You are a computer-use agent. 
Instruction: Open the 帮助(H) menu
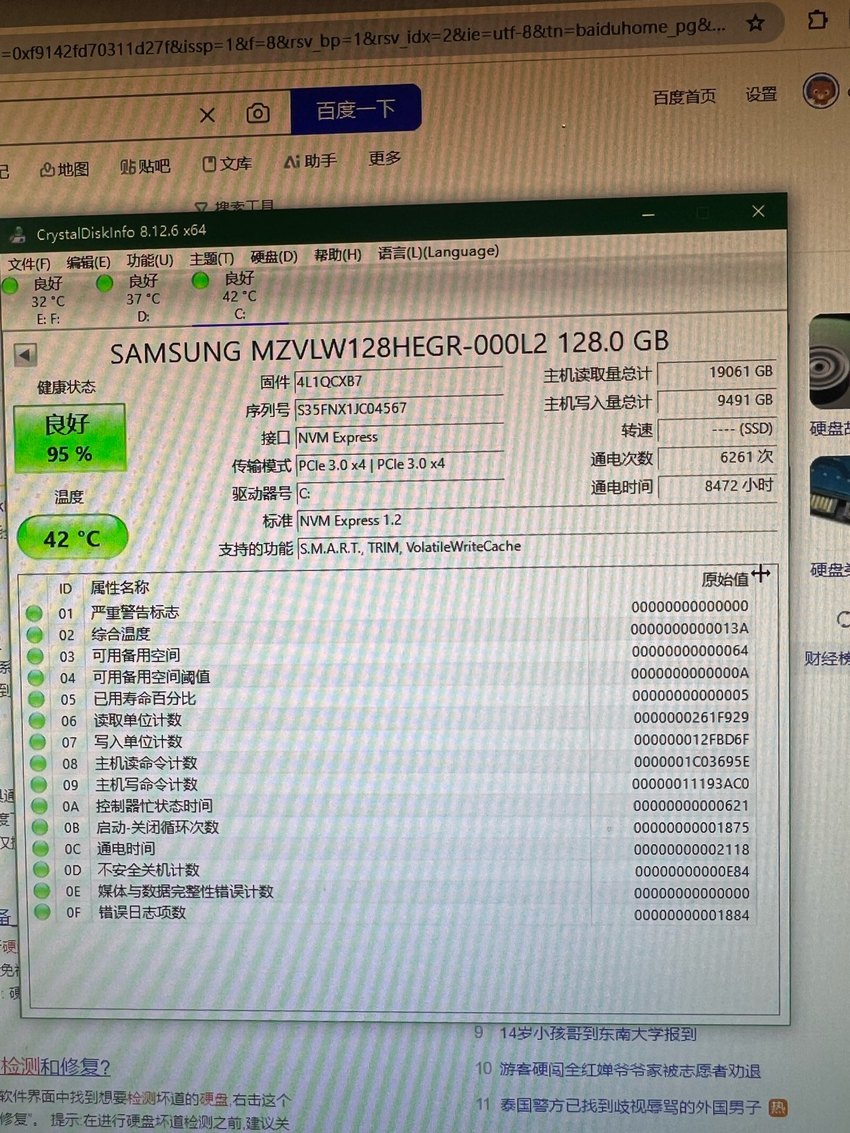pos(338,255)
